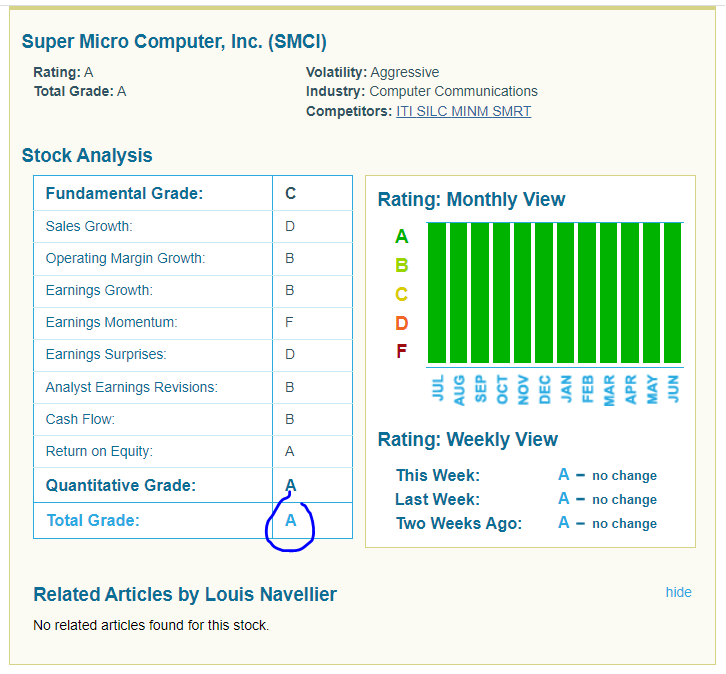Click the Analyst Earnings Revisions label
The image size is (726, 674).
click(x=131, y=387)
